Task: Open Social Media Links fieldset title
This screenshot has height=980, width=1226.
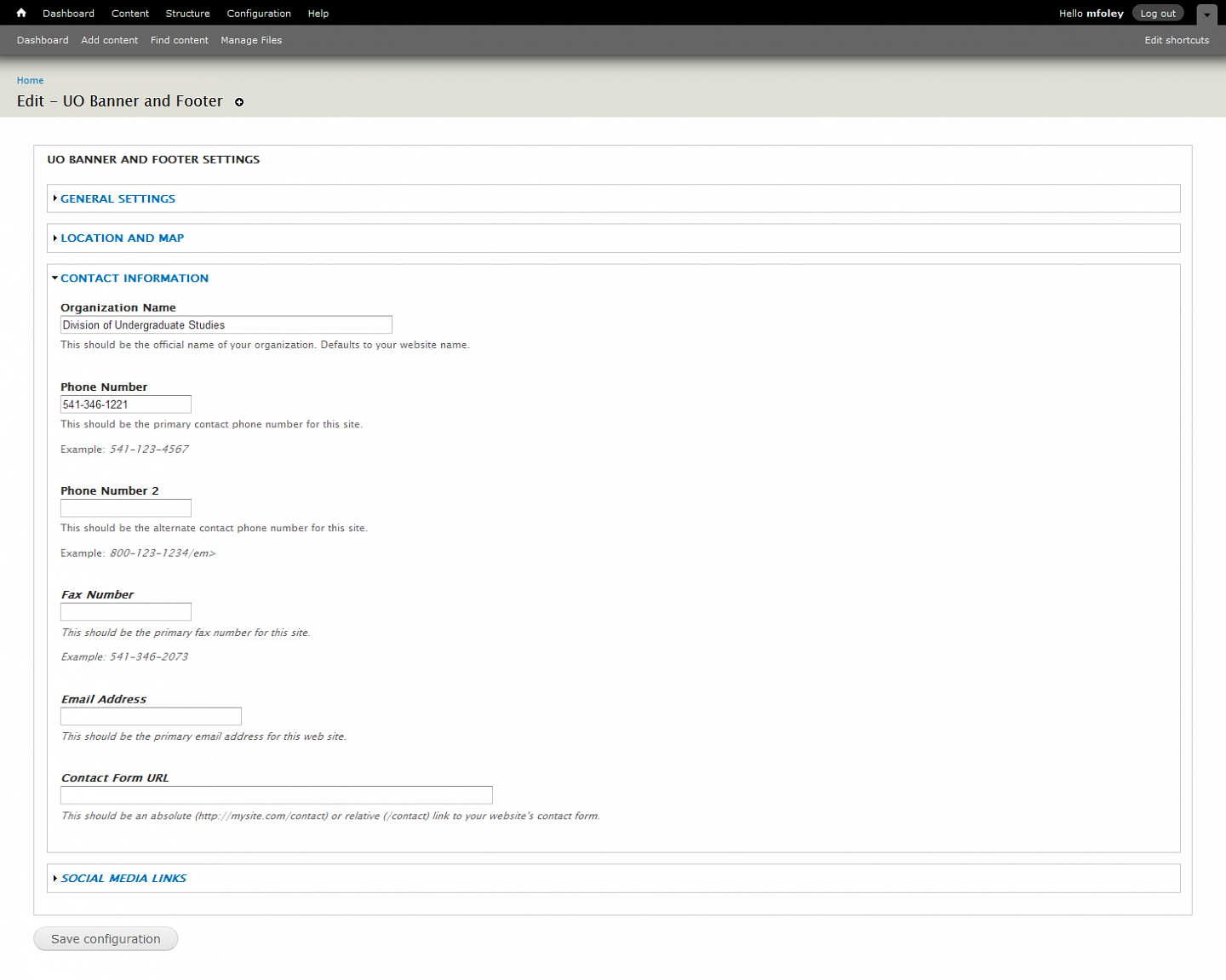Action: click(x=123, y=879)
